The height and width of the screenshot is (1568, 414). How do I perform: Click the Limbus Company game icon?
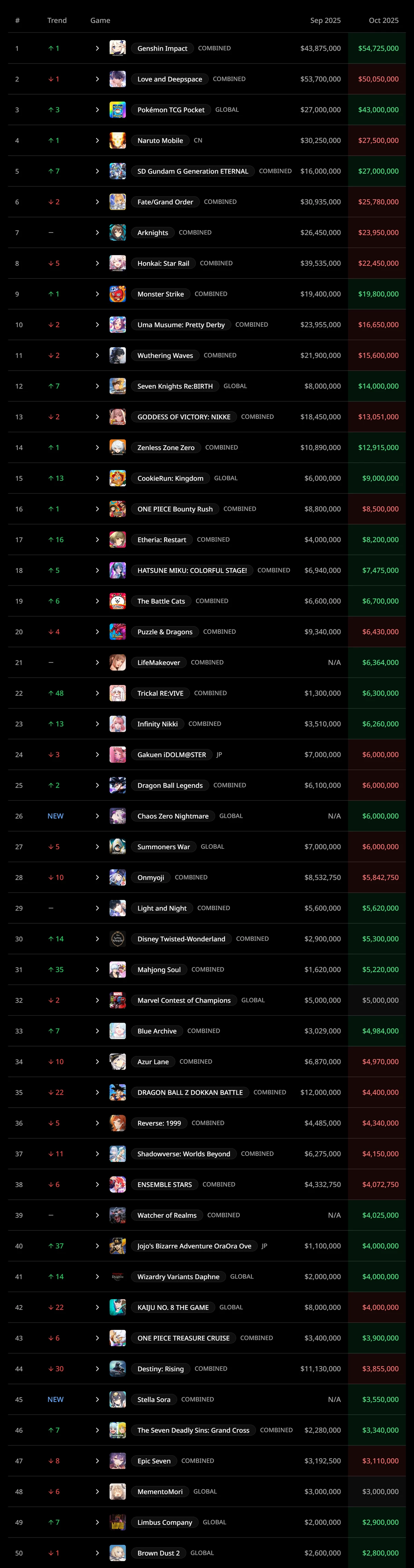point(118,1522)
